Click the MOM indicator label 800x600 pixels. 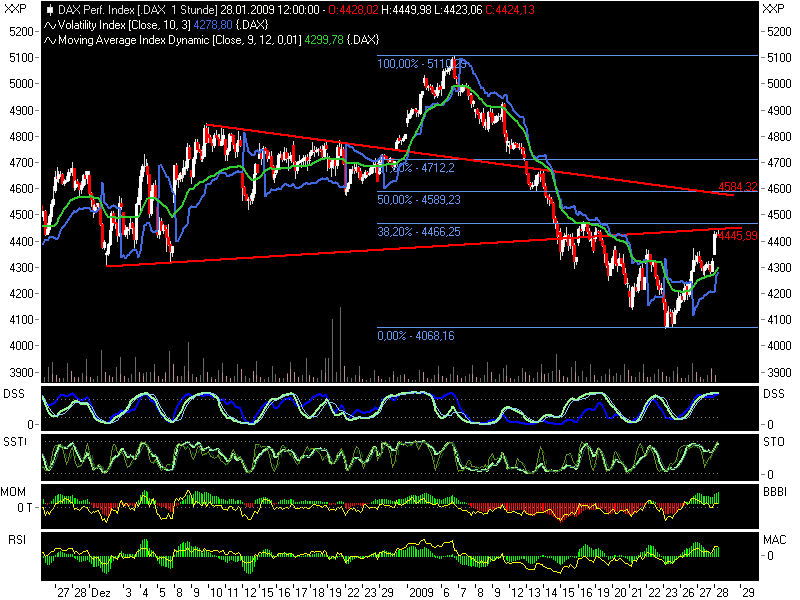click(13, 492)
